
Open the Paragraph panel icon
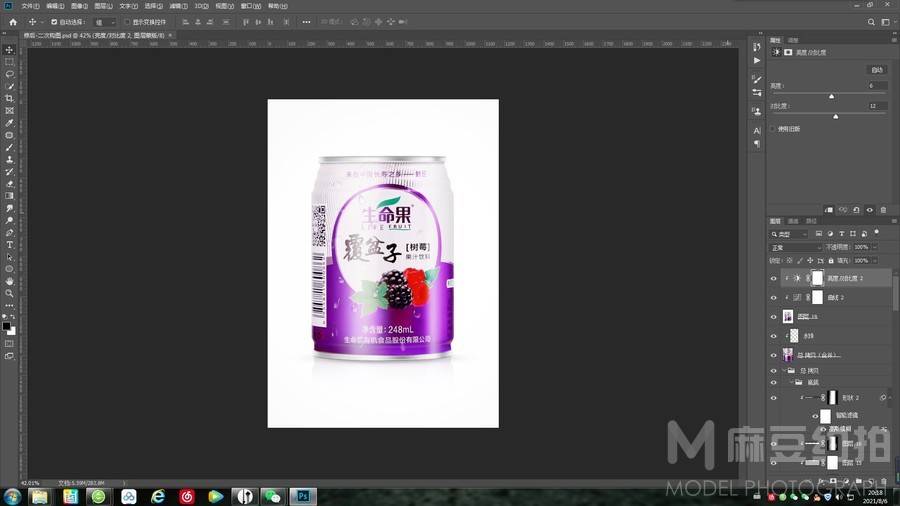pos(757,144)
